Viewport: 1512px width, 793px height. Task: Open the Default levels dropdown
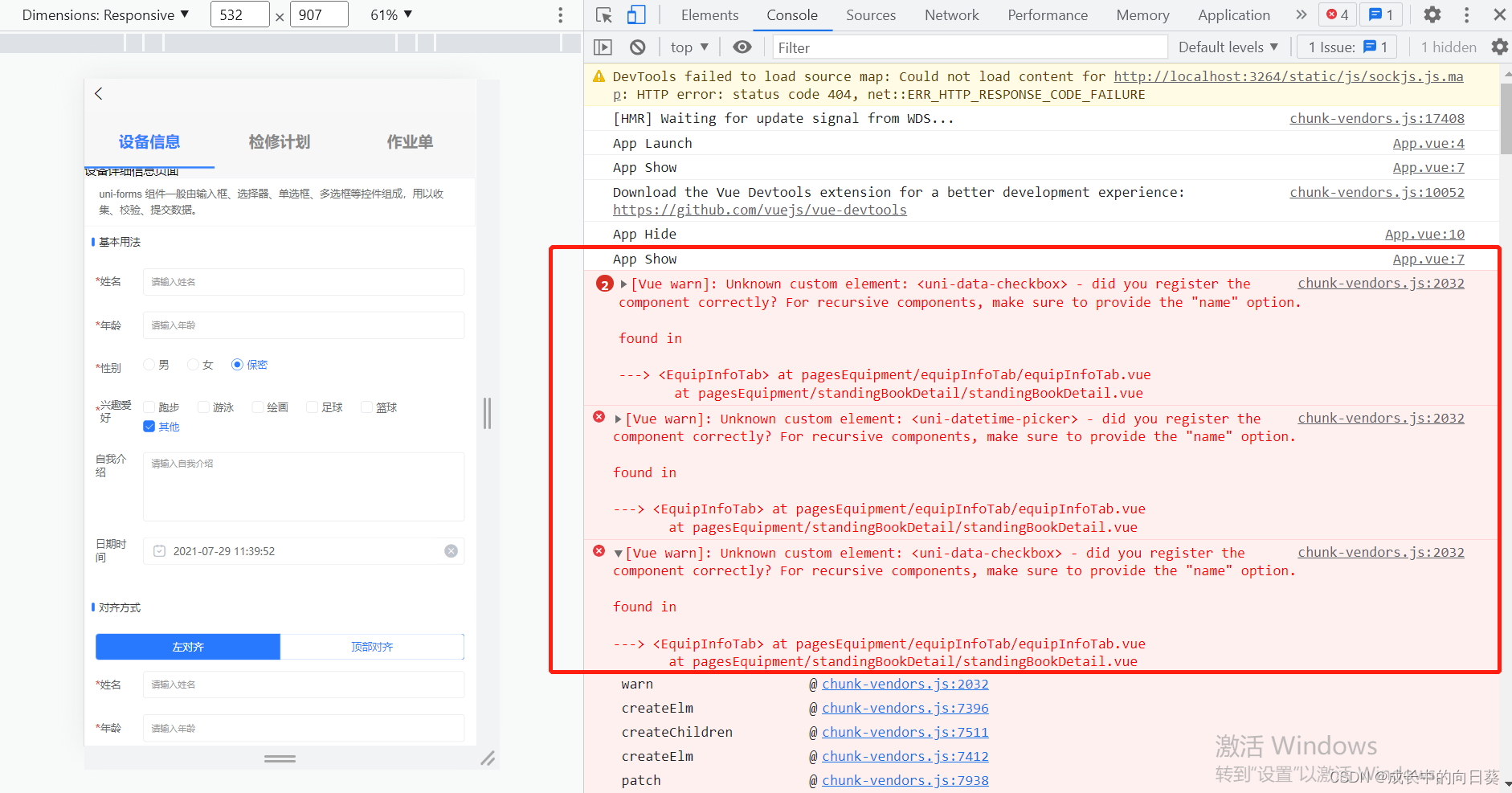pos(1228,47)
